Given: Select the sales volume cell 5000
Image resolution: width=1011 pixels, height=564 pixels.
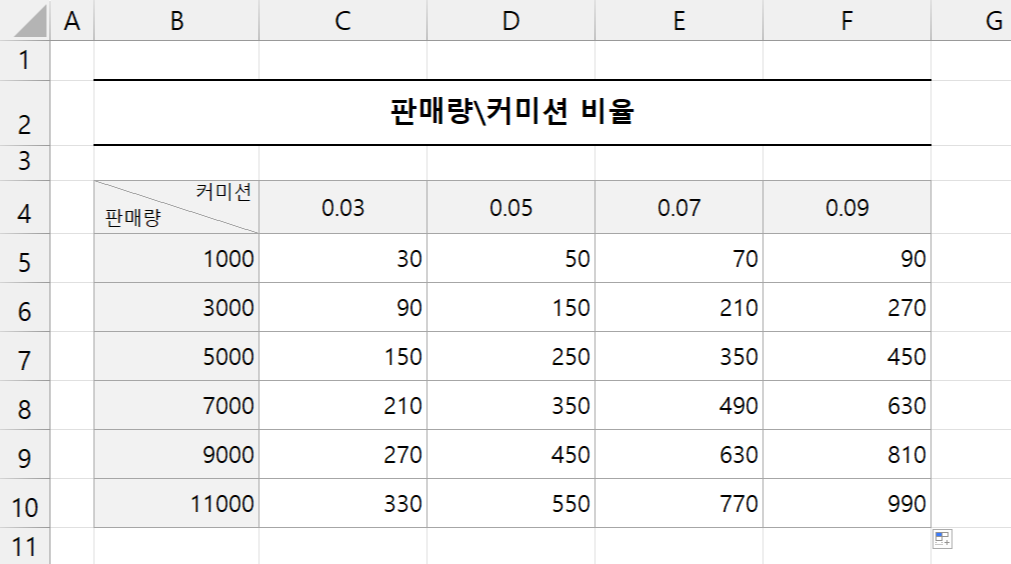Looking at the screenshot, I should [x=177, y=356].
